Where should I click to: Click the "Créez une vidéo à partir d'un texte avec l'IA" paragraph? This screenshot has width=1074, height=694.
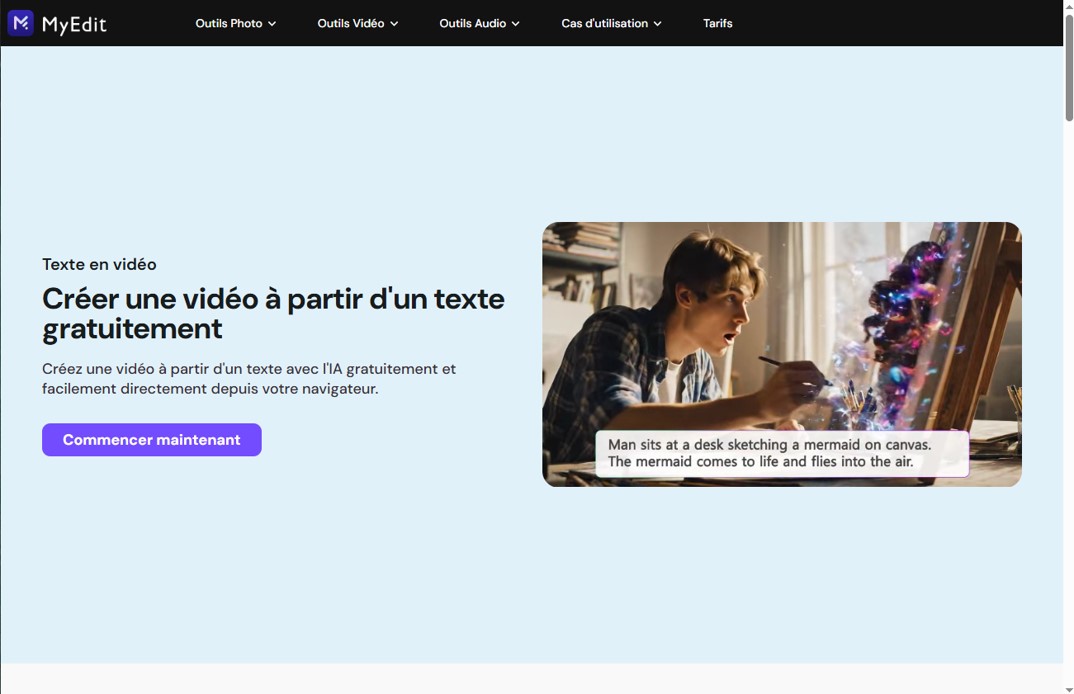tap(249, 379)
